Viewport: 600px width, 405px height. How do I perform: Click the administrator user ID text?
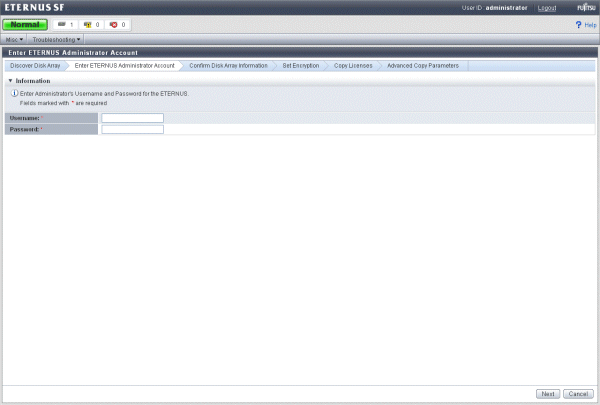click(x=506, y=8)
